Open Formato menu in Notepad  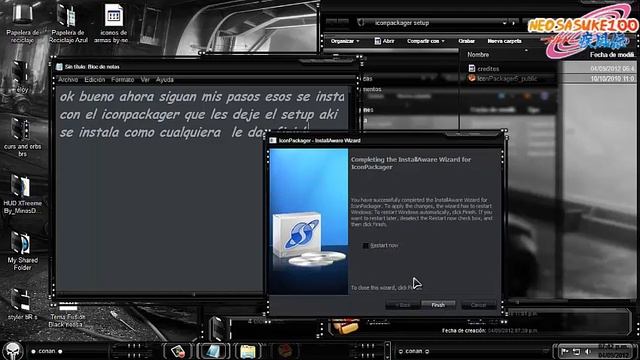click(123, 80)
